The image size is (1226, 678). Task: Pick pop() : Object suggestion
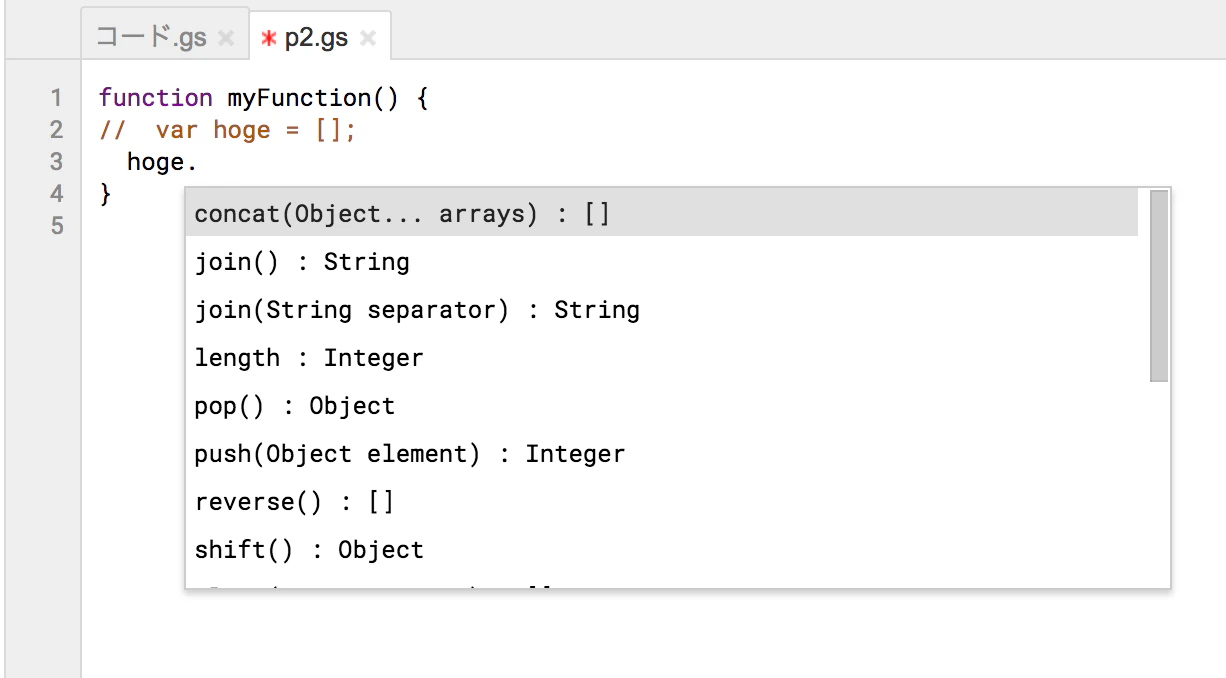tap(662, 406)
